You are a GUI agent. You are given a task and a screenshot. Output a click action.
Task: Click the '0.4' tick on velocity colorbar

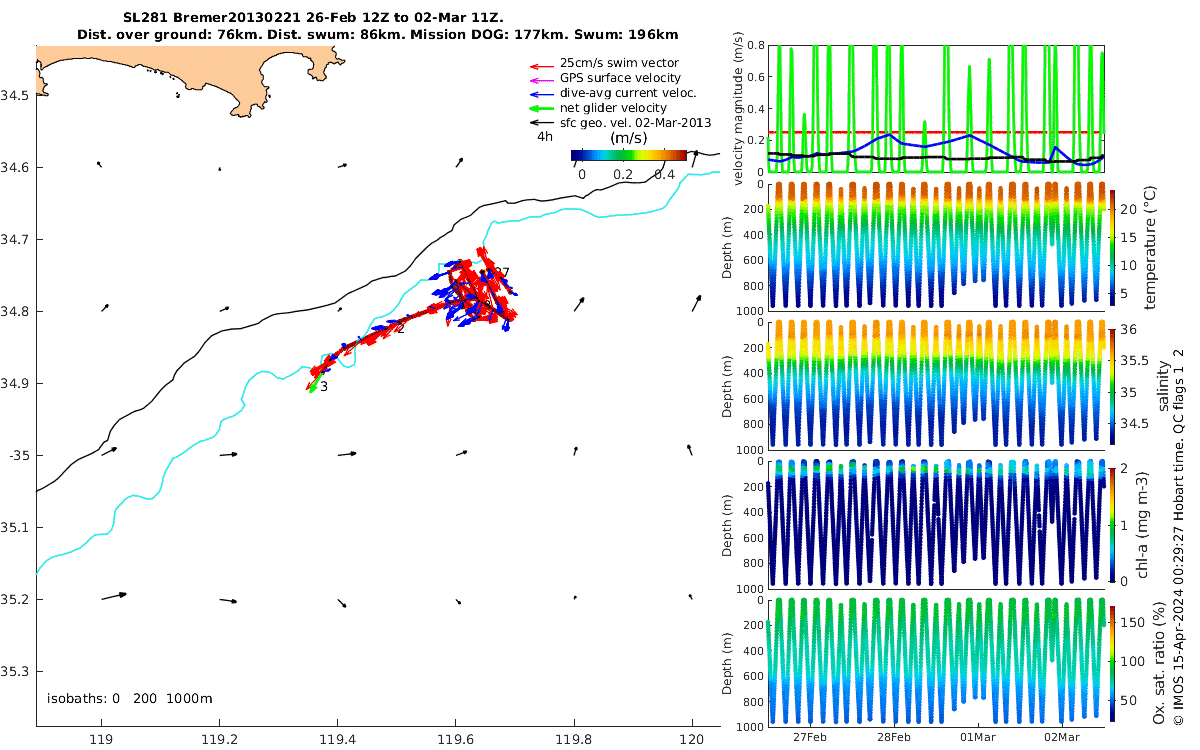666,174
